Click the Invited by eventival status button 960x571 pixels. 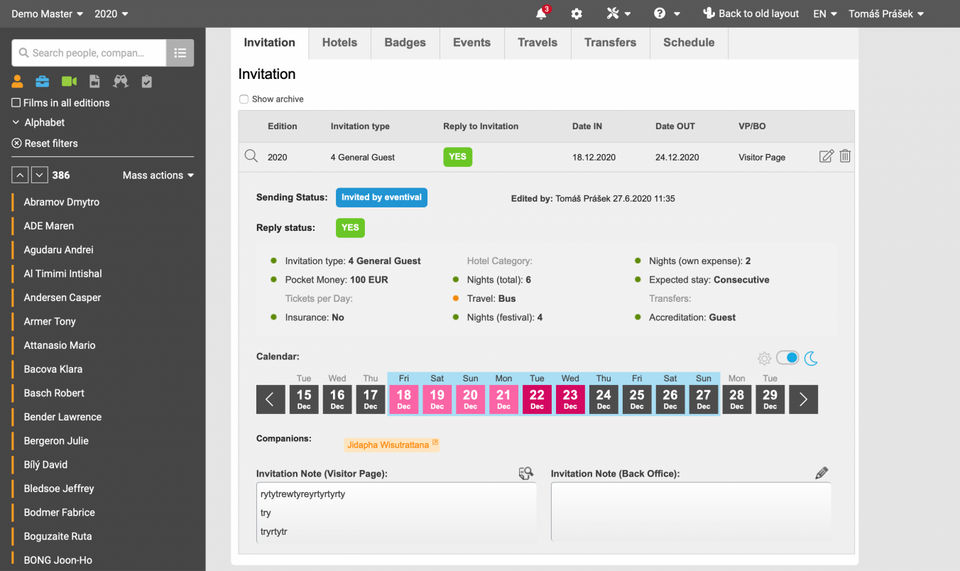381,197
